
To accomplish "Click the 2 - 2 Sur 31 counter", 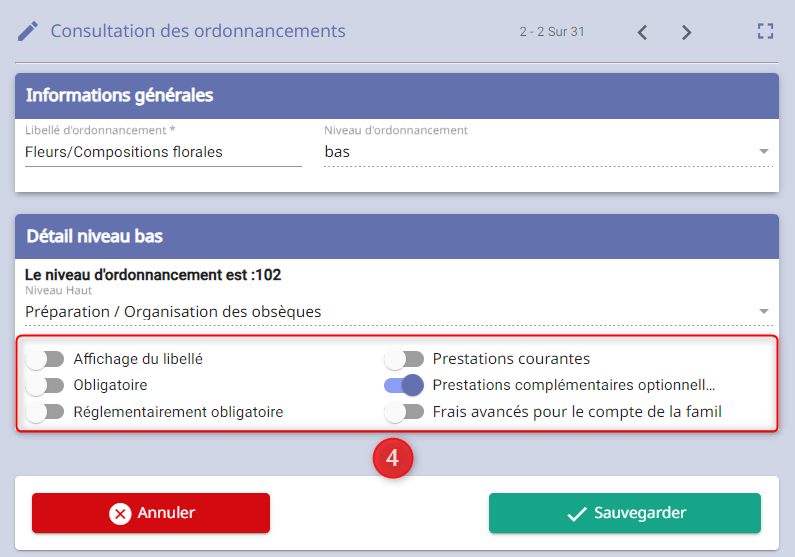I will point(552,32).
